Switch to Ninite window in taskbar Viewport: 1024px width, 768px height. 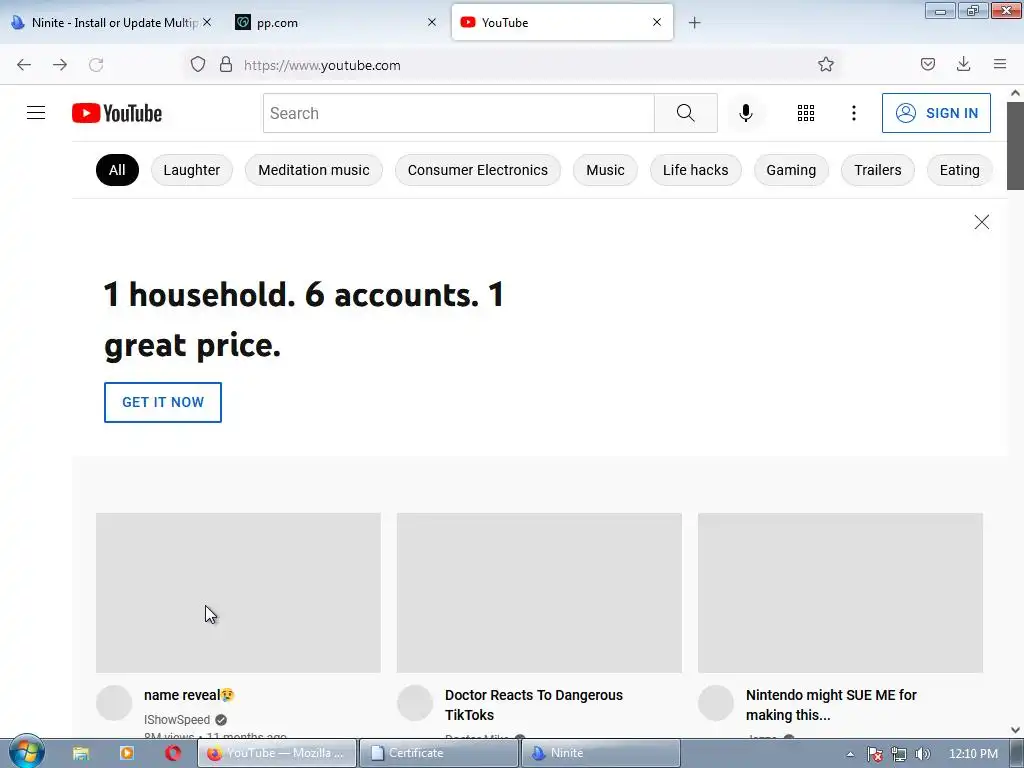tap(600, 753)
